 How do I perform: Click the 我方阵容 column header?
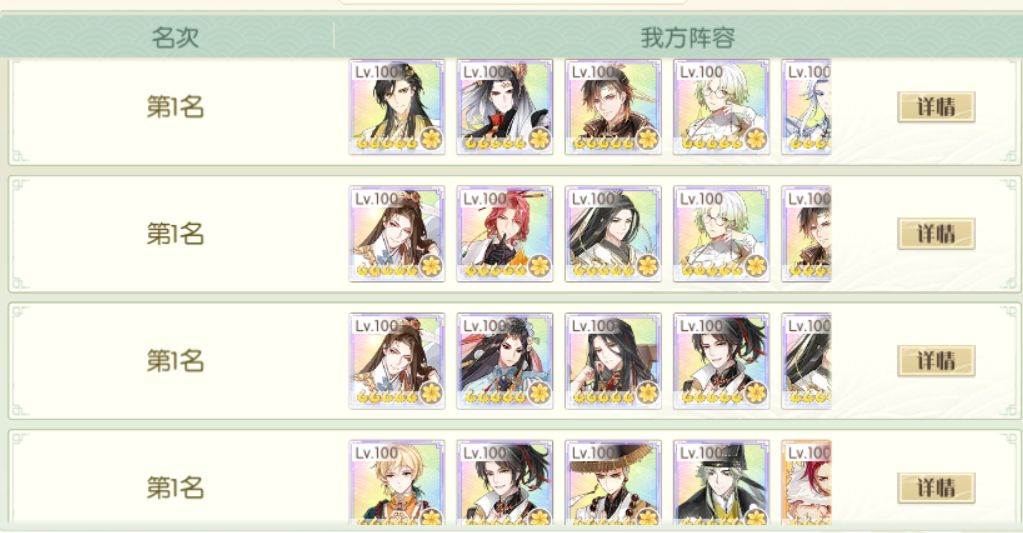coord(688,37)
